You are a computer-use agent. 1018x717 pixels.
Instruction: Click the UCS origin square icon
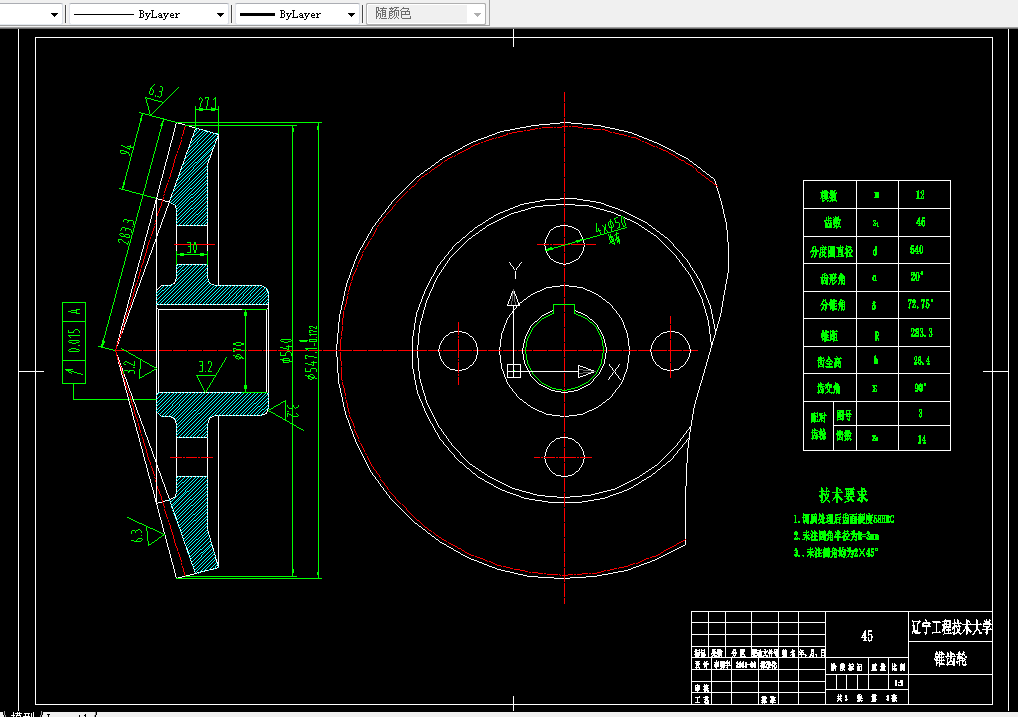514,371
